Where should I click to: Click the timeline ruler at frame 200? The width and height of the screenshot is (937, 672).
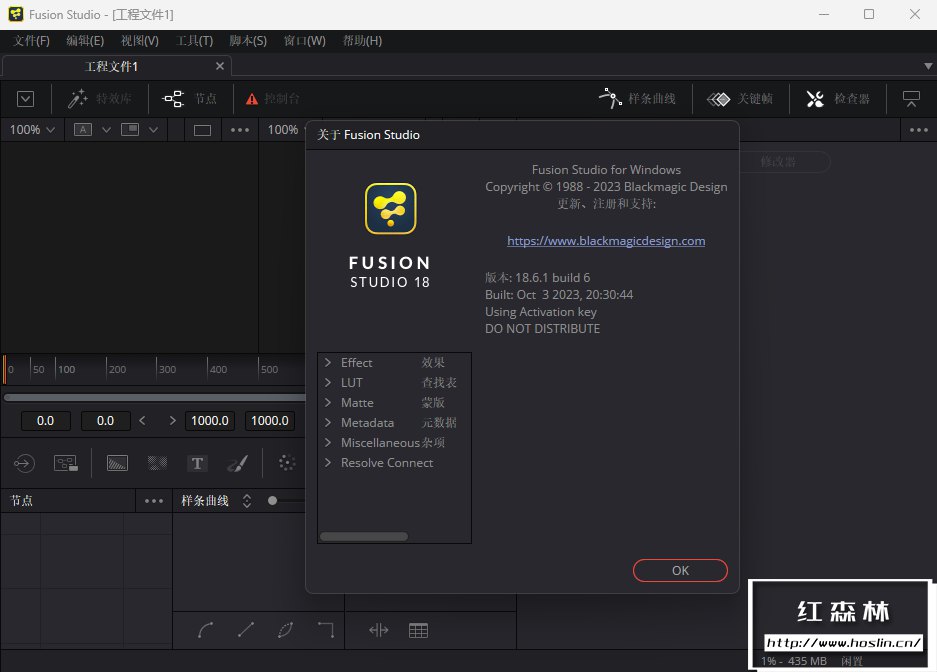117,369
